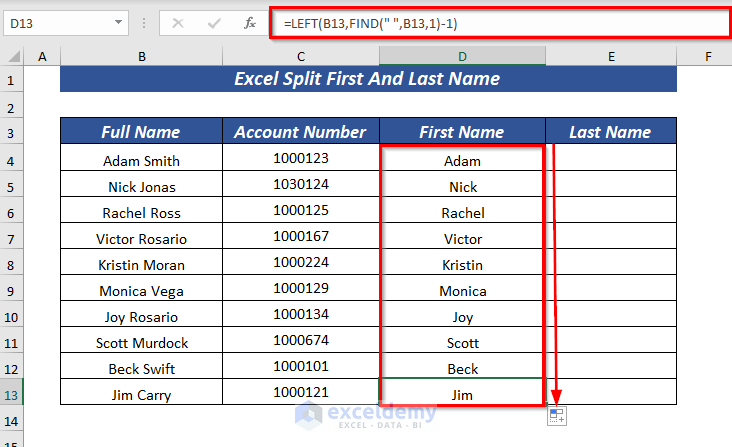732x447 pixels.
Task: Click the Last Name header cell
Action: (x=610, y=132)
